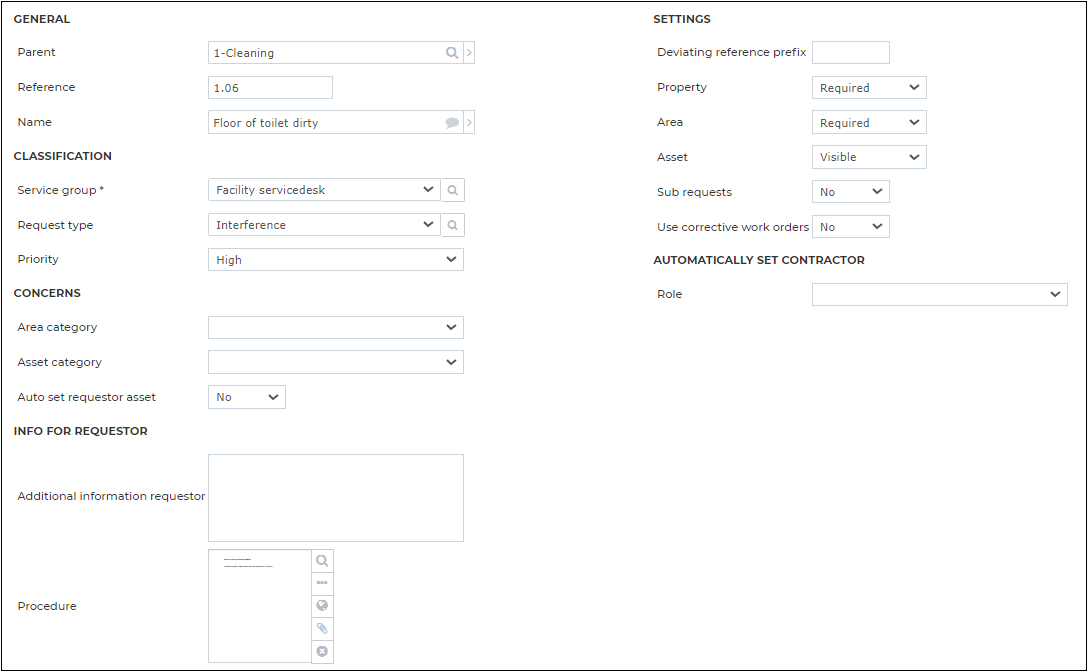Open the Request type dropdown
This screenshot has width=1088, height=672.
[x=325, y=225]
